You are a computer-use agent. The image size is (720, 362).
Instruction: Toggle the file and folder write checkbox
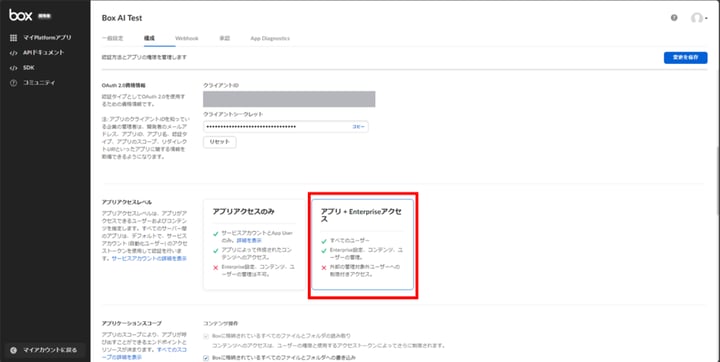click(206, 358)
